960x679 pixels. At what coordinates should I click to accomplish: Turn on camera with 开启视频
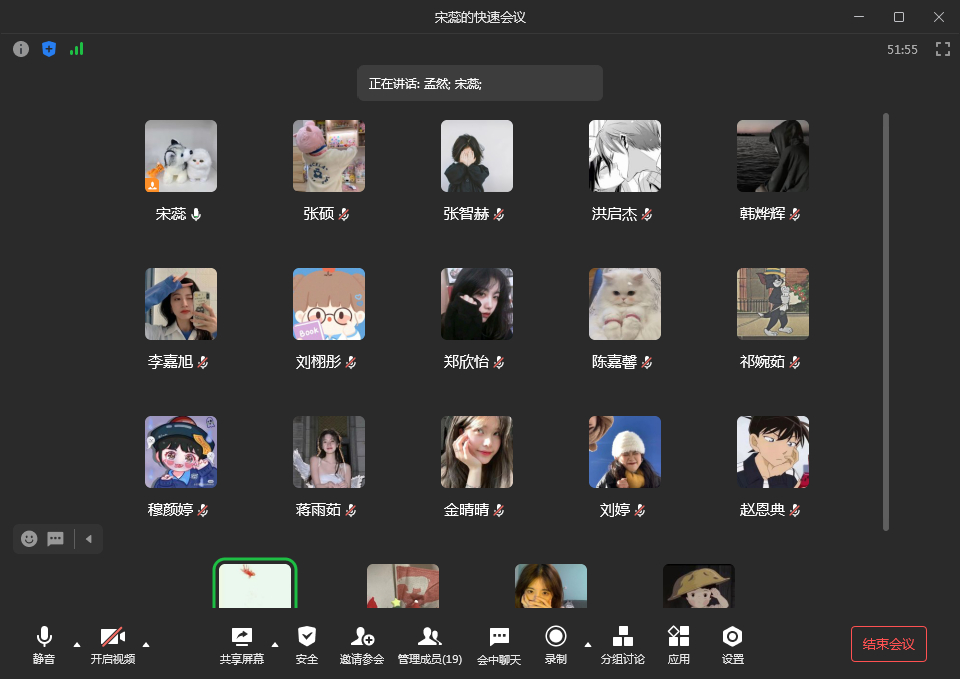(x=113, y=645)
